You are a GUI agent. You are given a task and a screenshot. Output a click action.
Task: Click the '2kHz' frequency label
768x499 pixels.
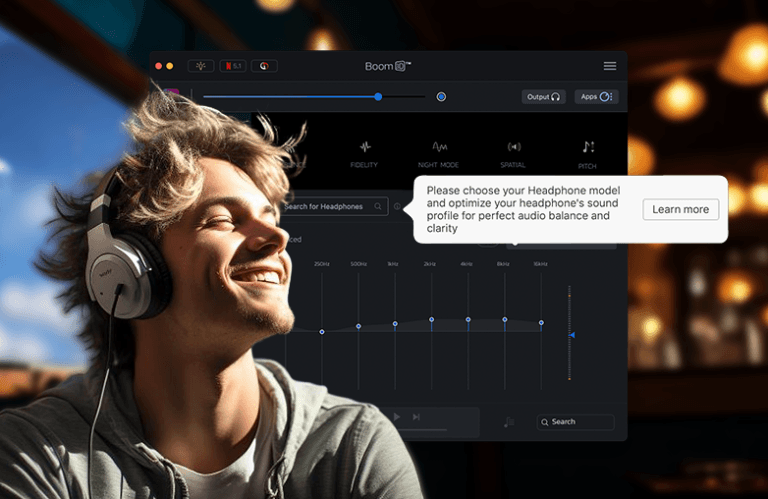(430, 264)
